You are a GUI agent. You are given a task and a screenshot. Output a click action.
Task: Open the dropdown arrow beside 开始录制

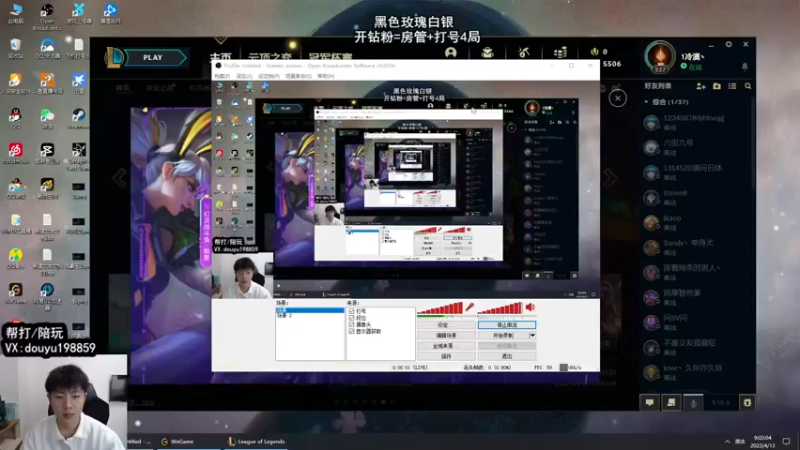[x=532, y=336]
